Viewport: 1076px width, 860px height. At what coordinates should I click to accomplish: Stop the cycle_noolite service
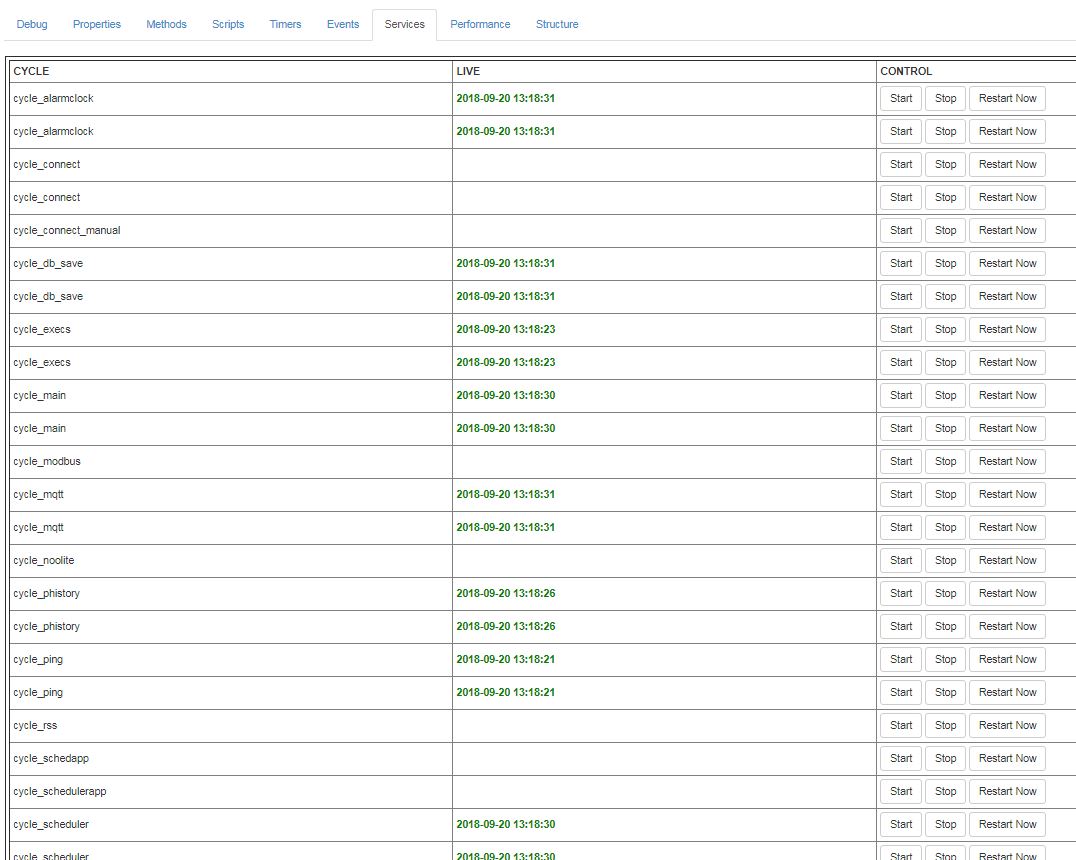click(945, 560)
